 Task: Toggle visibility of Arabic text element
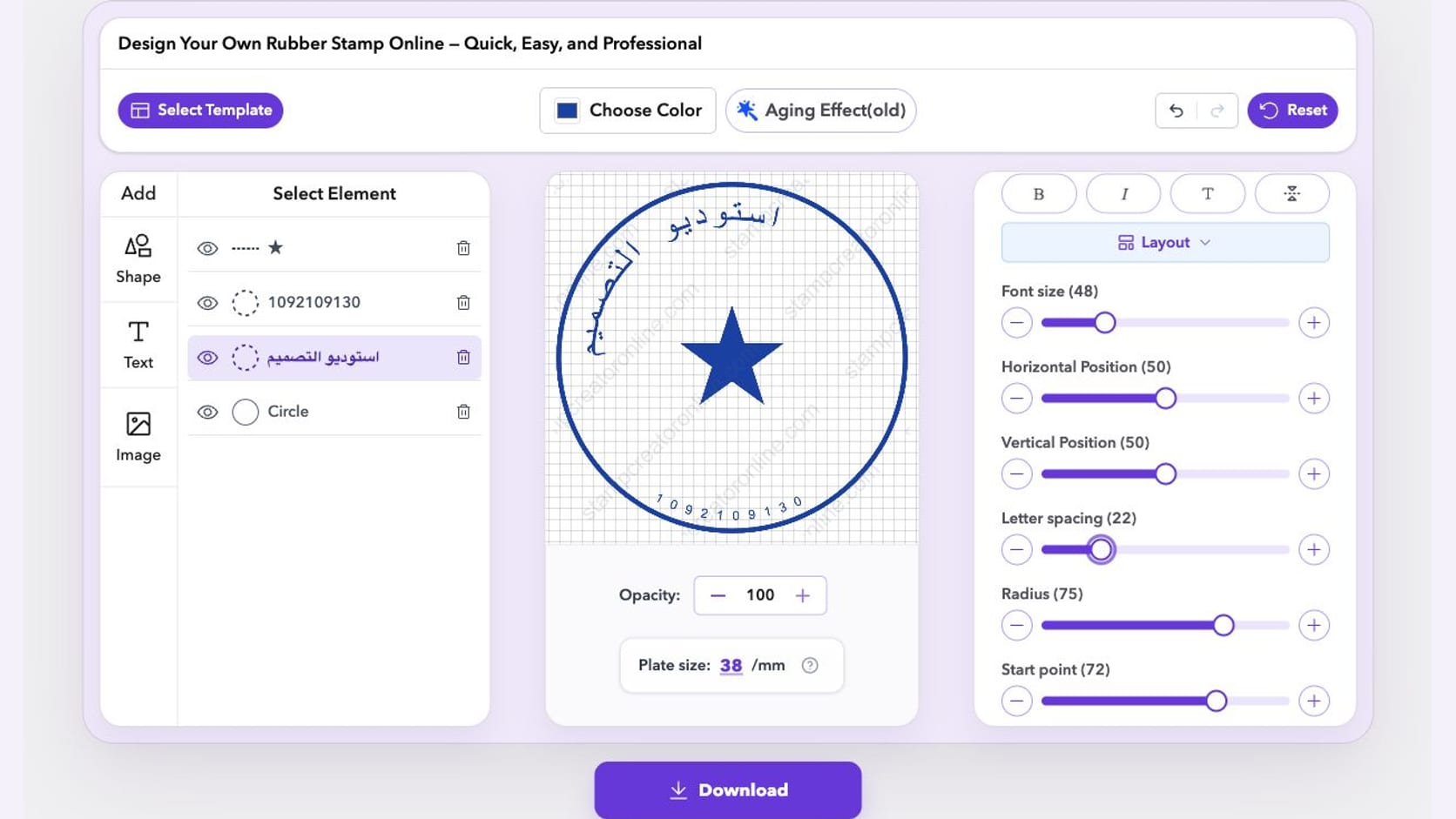coord(207,357)
